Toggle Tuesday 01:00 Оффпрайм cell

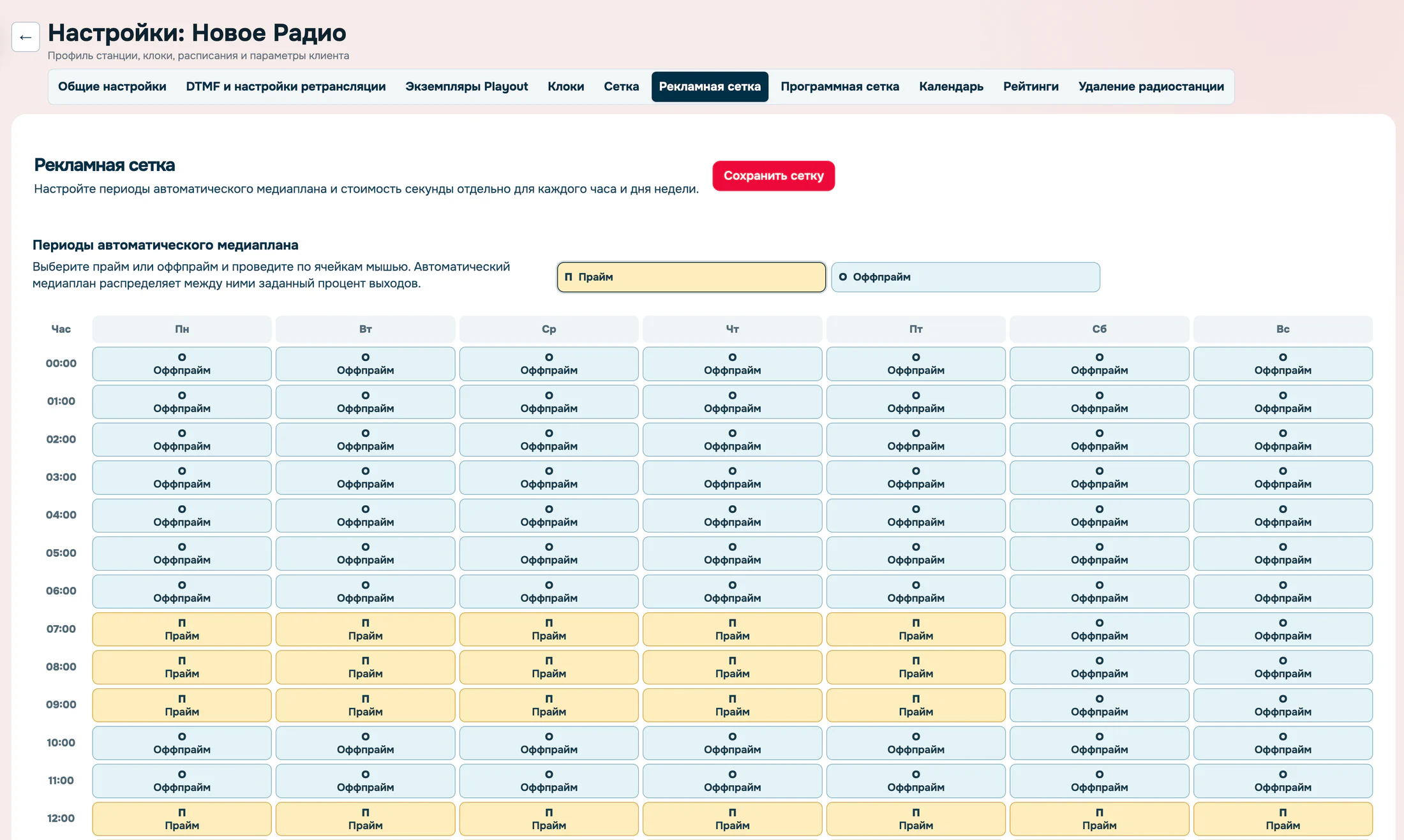point(366,402)
